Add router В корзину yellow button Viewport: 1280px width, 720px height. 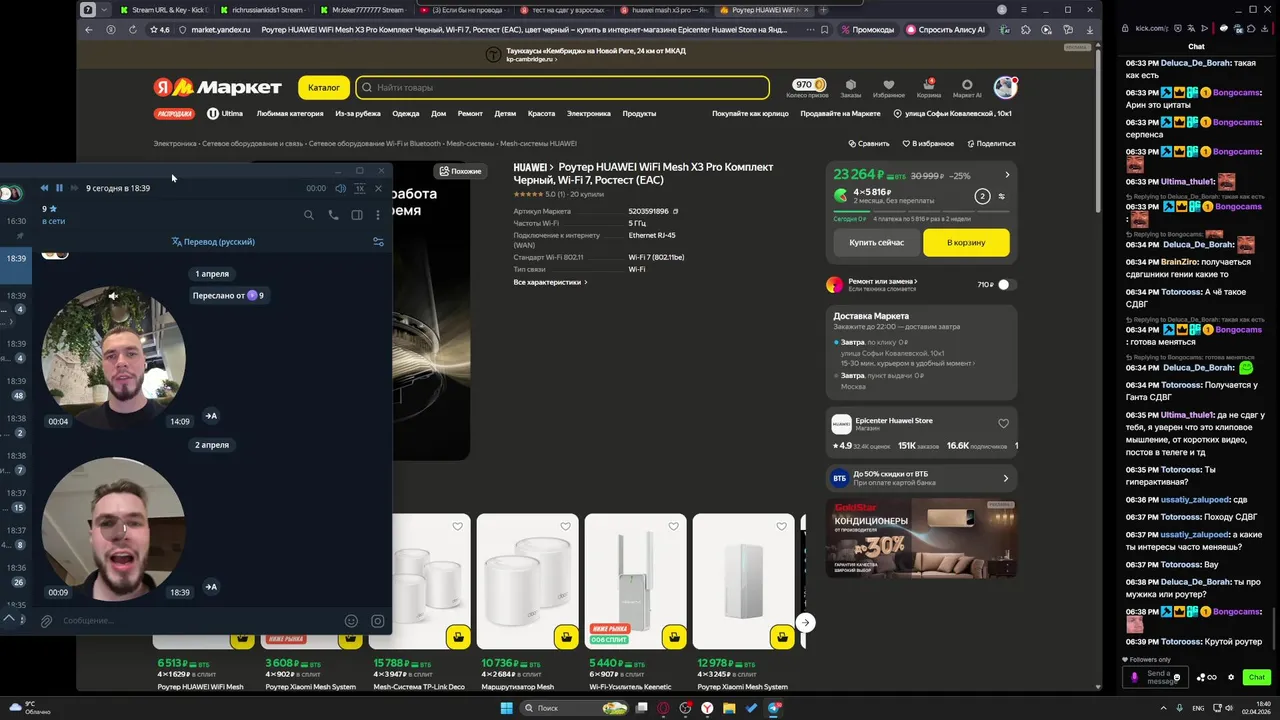[966, 243]
